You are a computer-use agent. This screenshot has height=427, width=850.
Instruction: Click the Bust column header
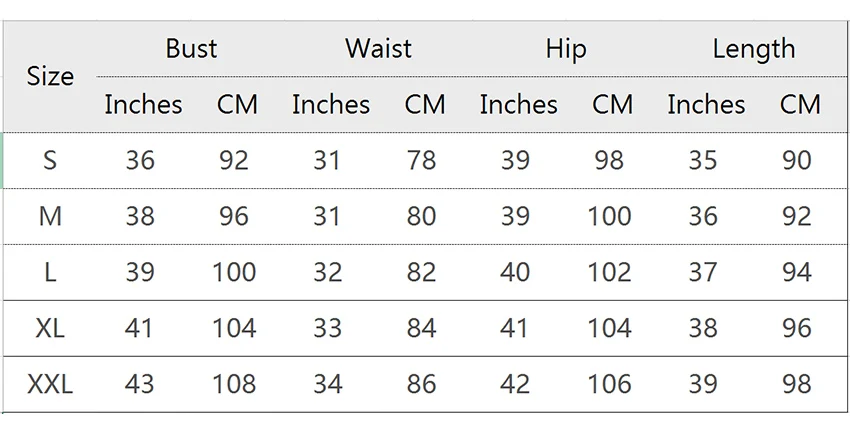point(191,48)
